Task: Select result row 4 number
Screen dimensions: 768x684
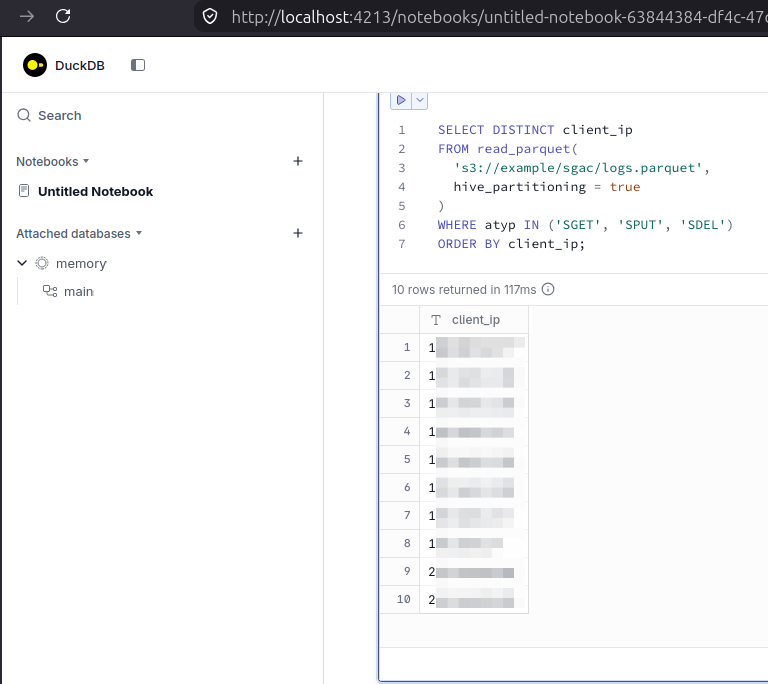Action: [x=407, y=431]
